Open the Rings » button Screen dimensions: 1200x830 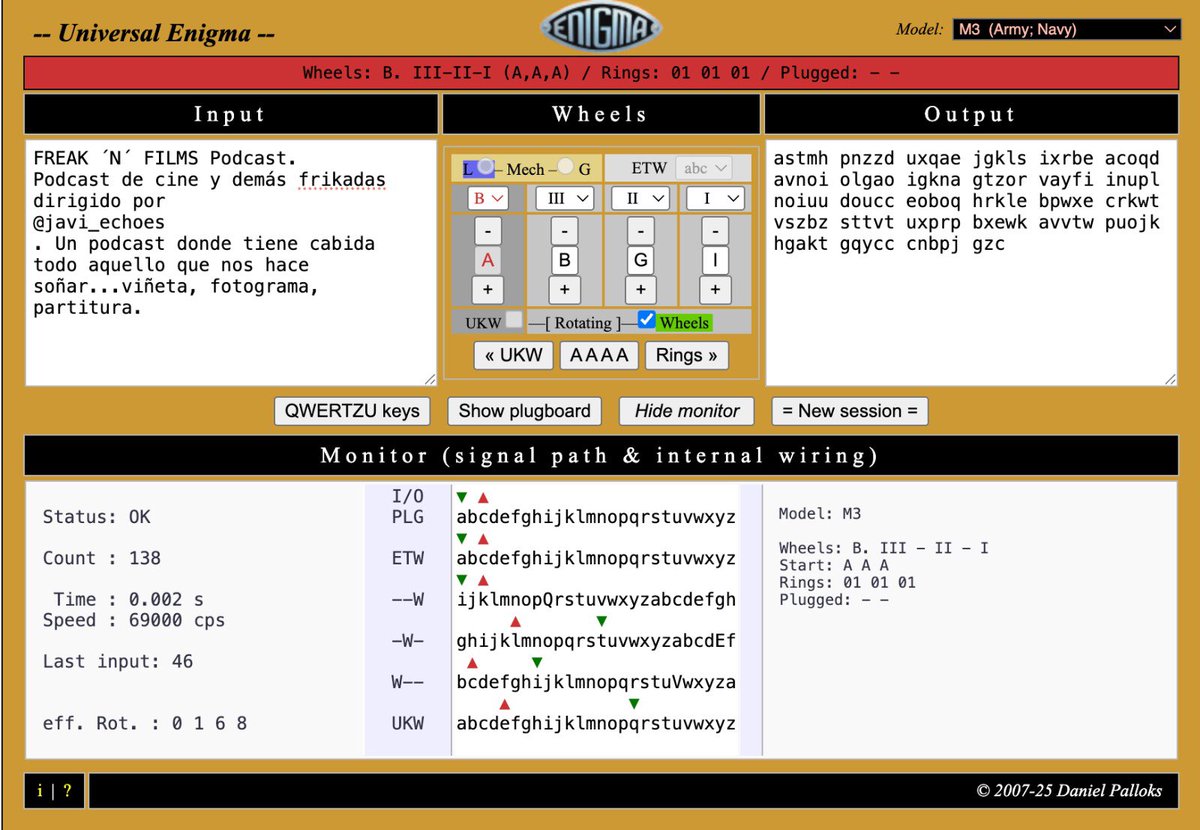click(686, 355)
